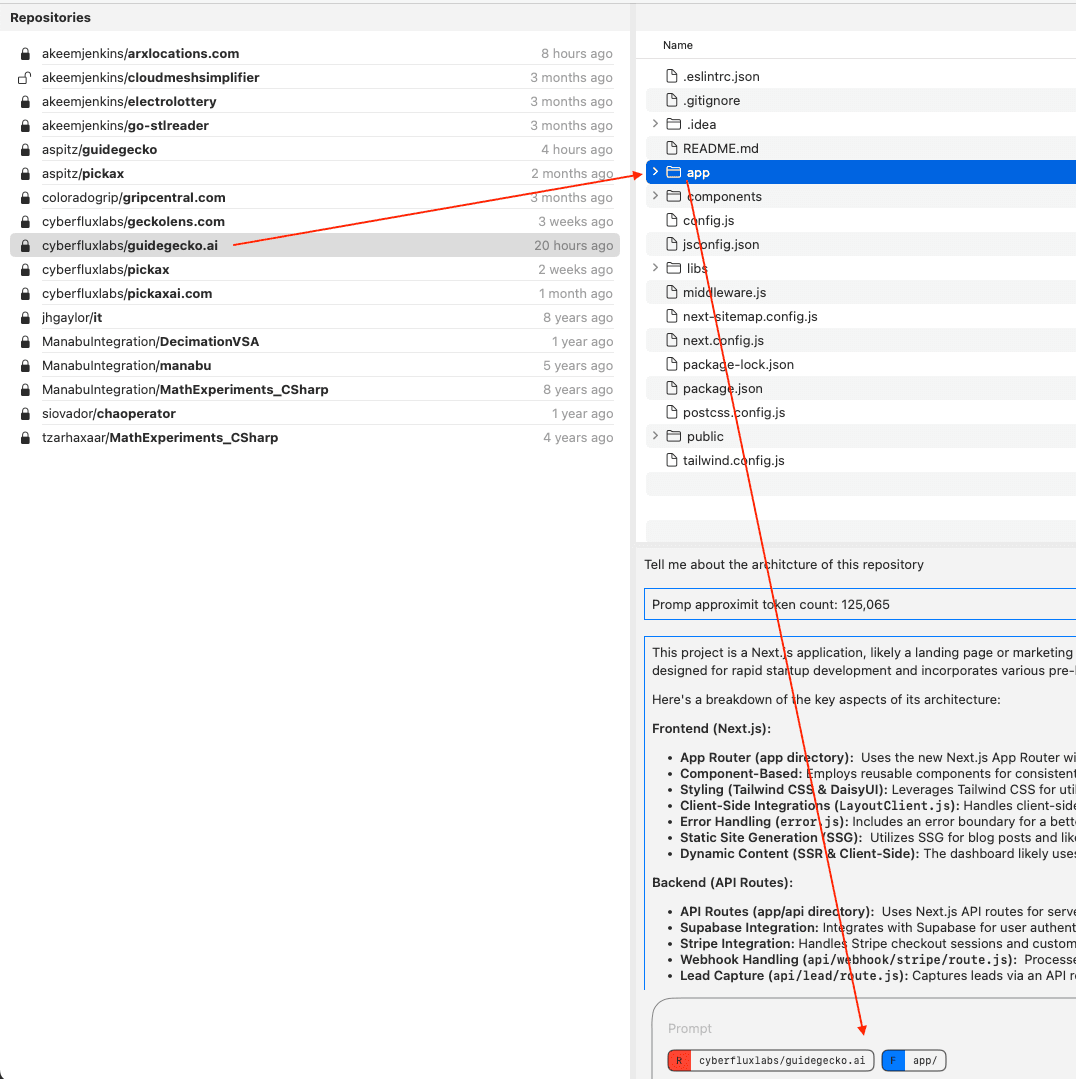Select the cyberfluxlabs/geckolens.com repository

pos(133,222)
